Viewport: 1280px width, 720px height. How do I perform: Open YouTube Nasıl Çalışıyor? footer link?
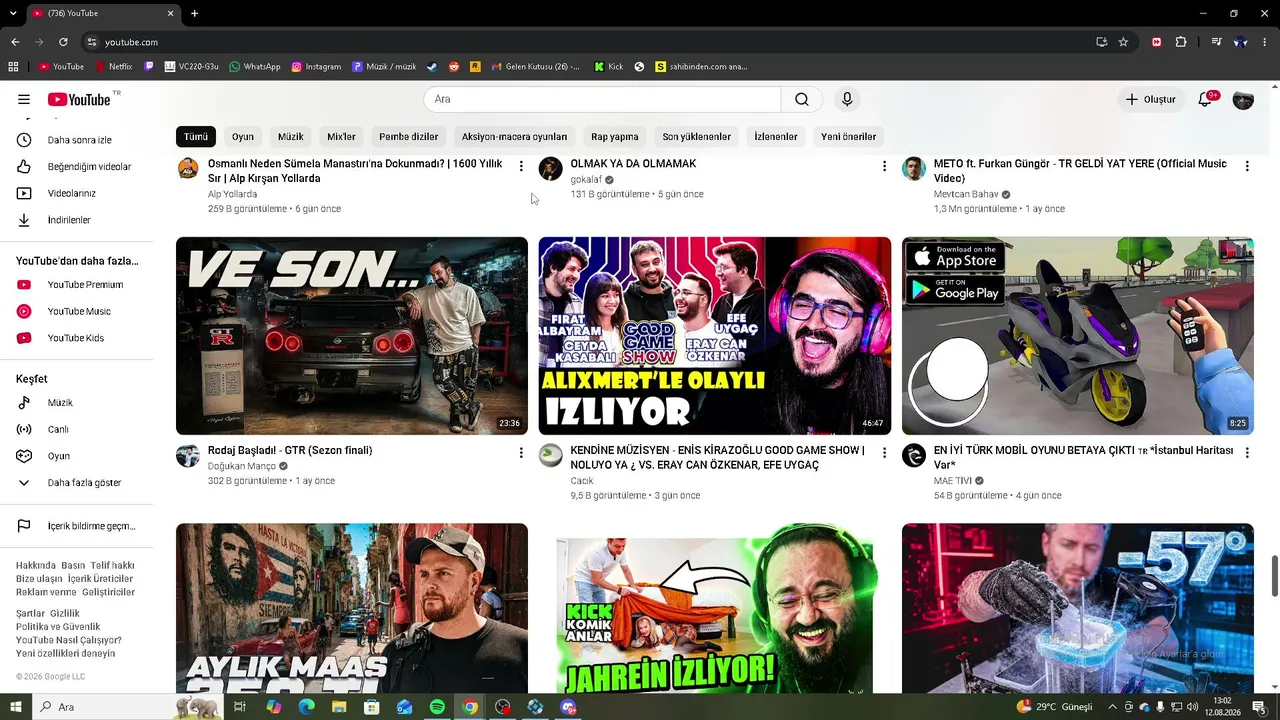(69, 640)
